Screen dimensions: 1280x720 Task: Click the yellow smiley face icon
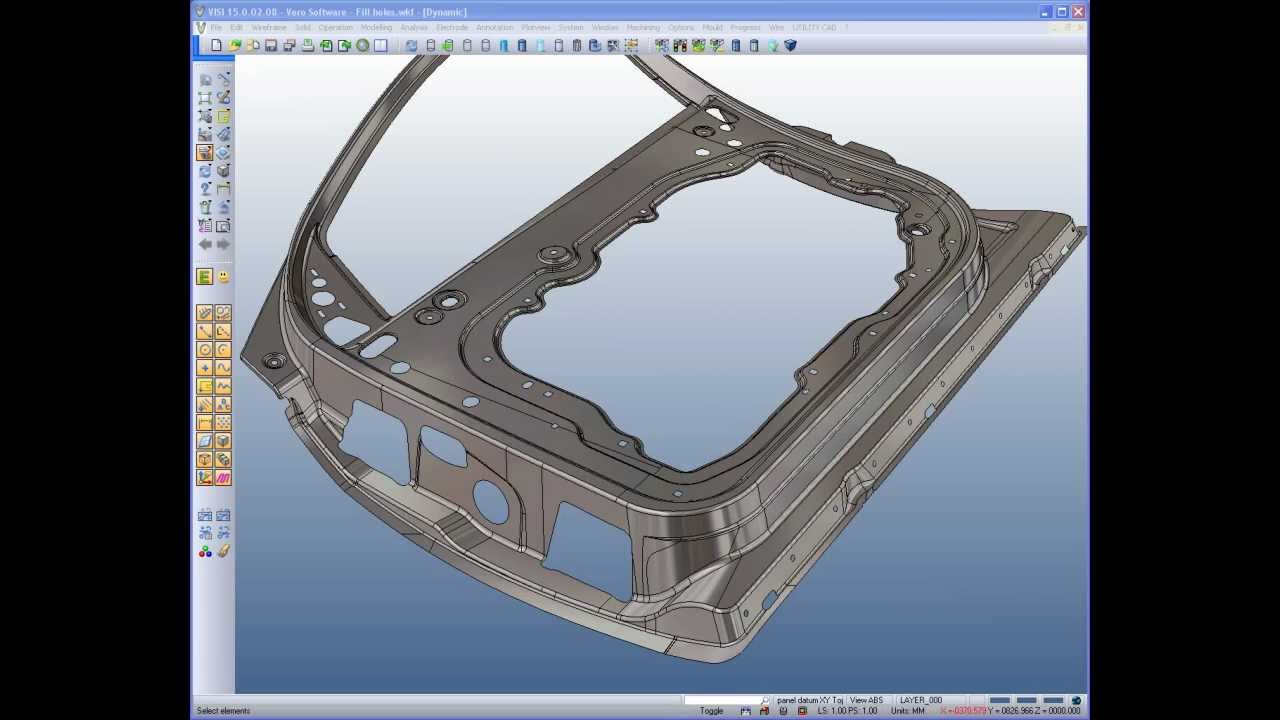tap(223, 277)
